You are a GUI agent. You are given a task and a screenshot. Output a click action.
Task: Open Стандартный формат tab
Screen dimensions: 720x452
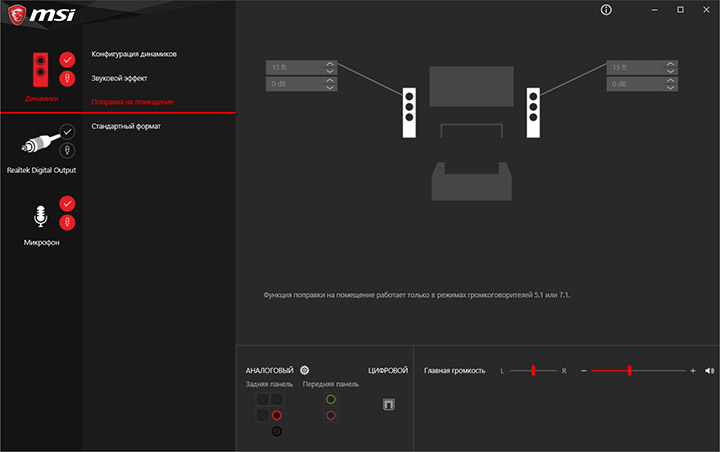pos(126,126)
